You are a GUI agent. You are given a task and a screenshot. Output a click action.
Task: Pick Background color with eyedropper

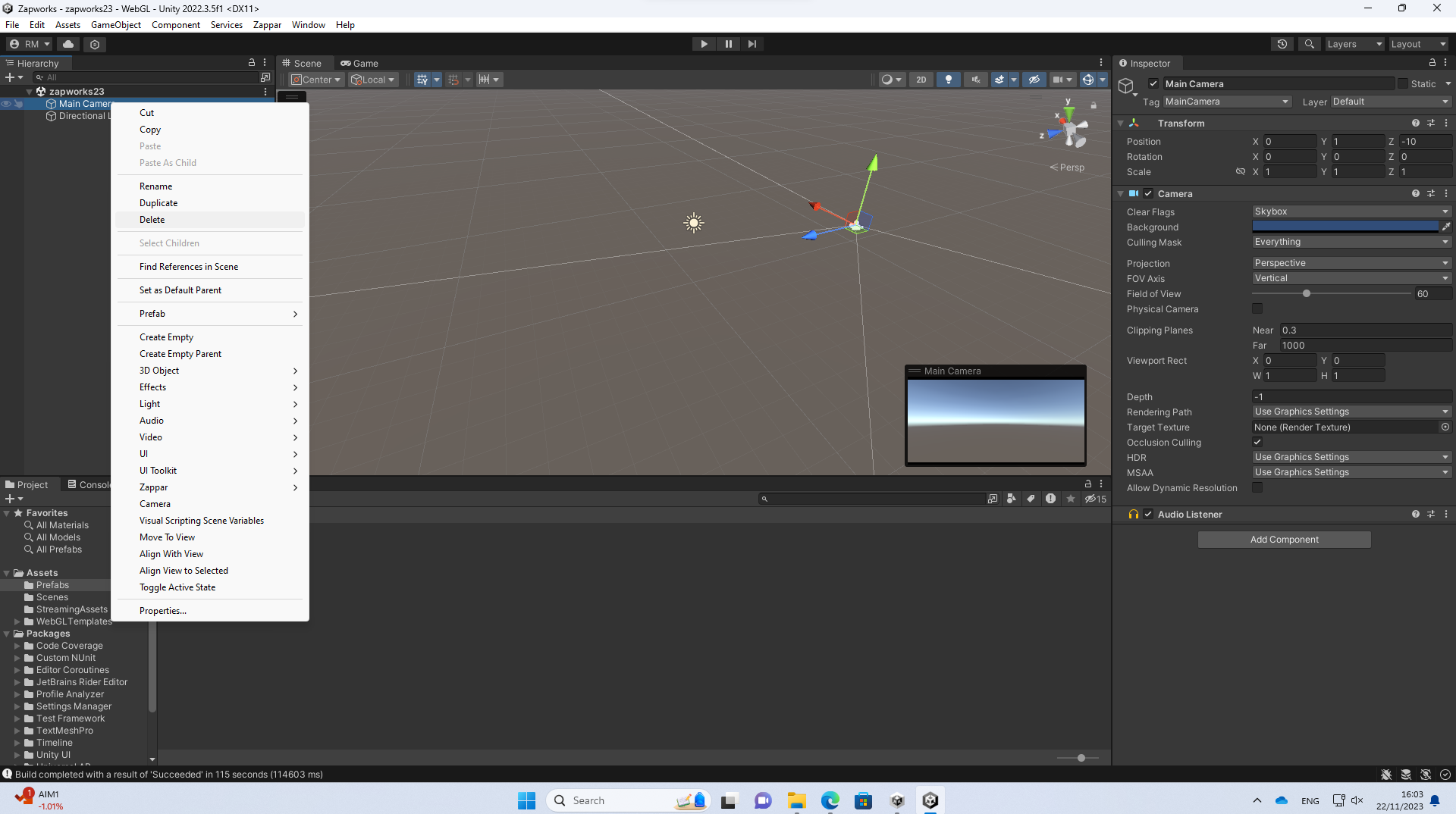(x=1446, y=227)
